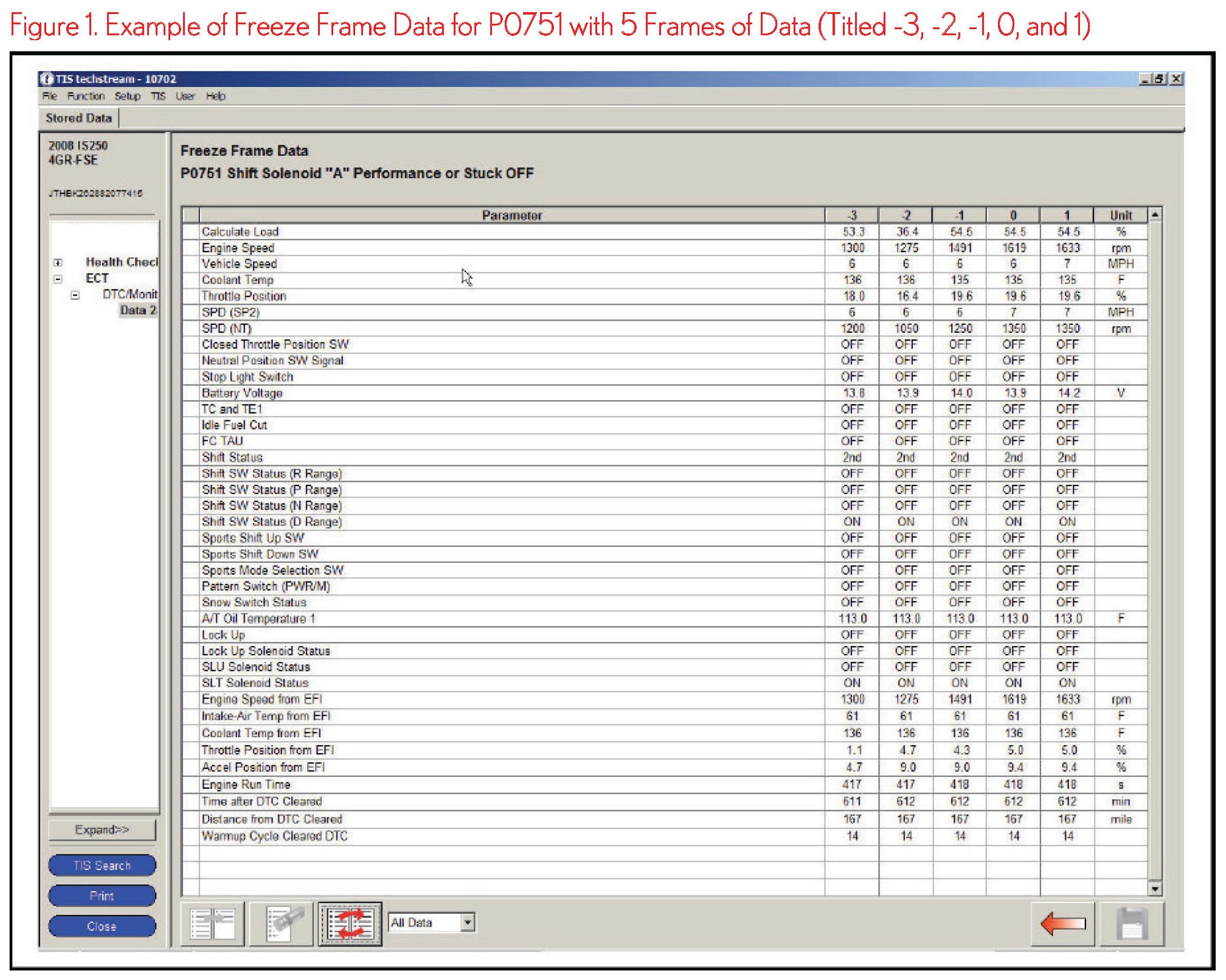Click the table scrollbar down arrow

(1154, 889)
